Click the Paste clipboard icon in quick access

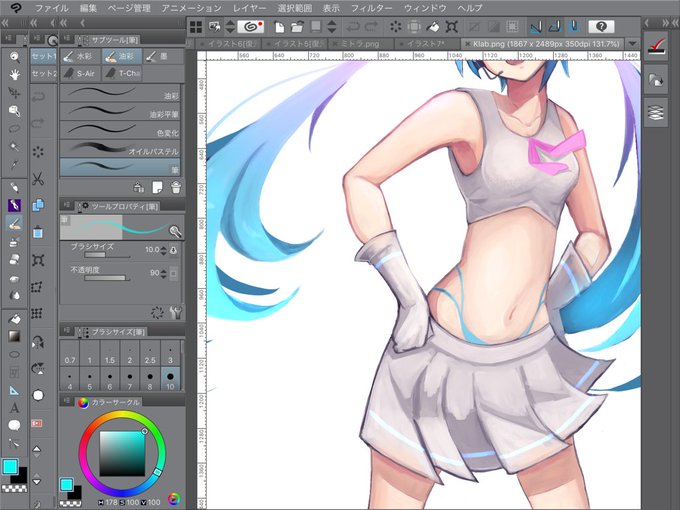38,232
